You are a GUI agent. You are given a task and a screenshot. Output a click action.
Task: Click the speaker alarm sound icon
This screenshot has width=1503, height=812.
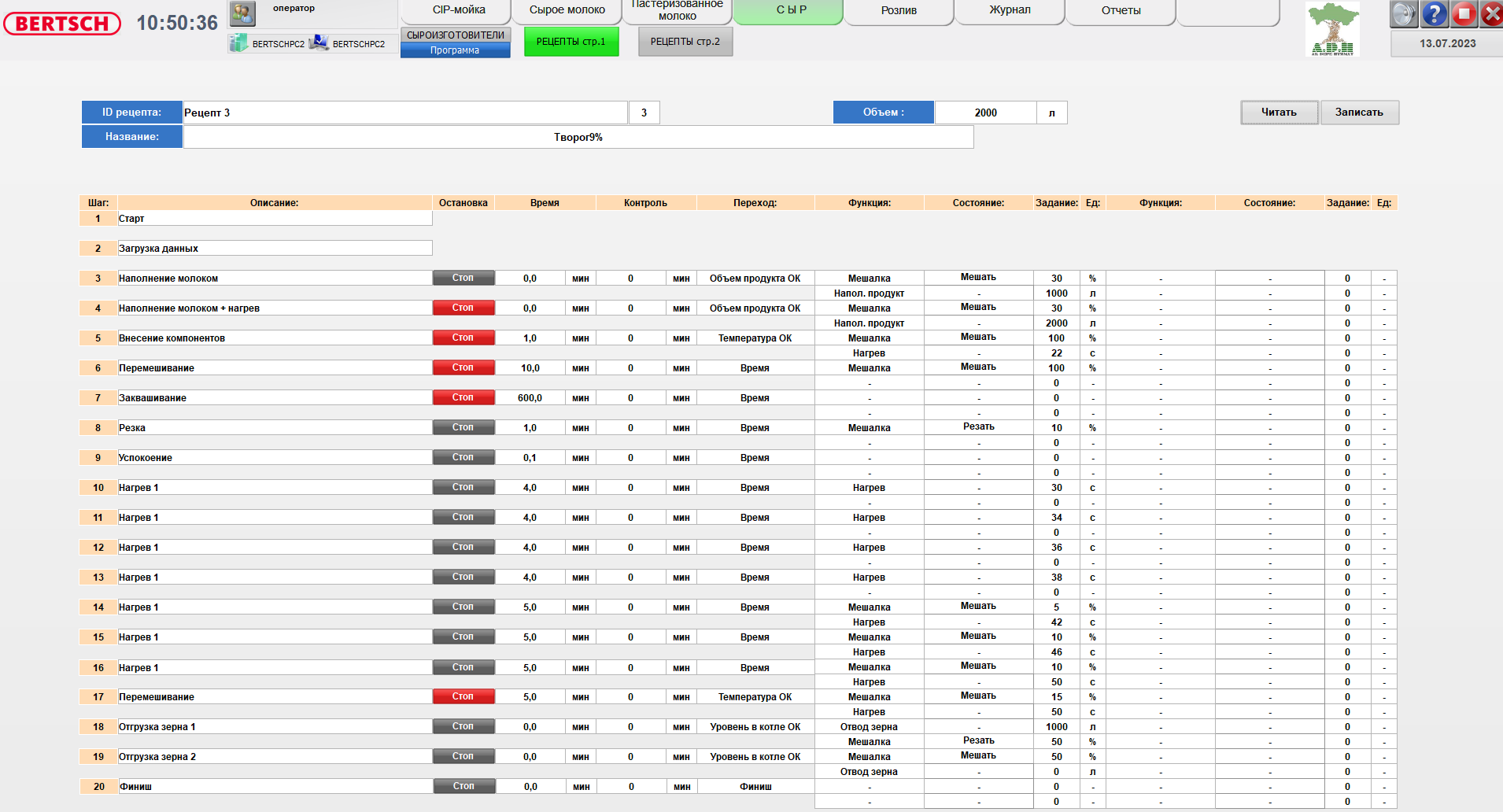coord(1403,14)
